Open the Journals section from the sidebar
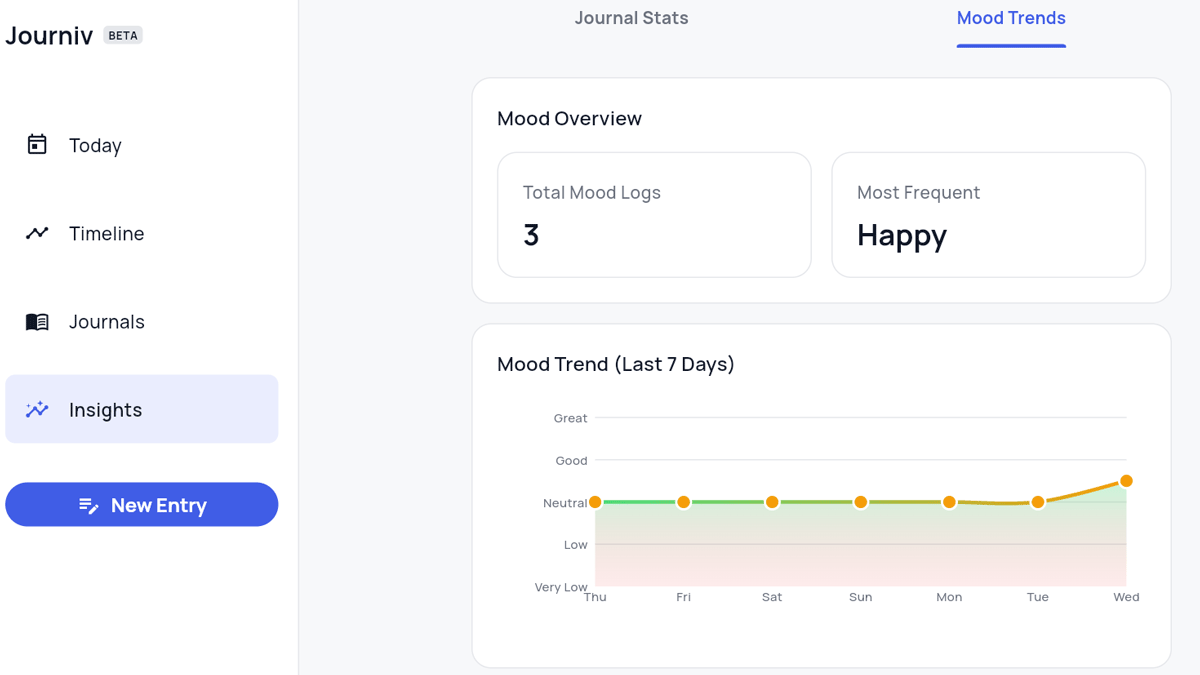Viewport: 1200px width, 675px height. pyautogui.click(x=106, y=321)
